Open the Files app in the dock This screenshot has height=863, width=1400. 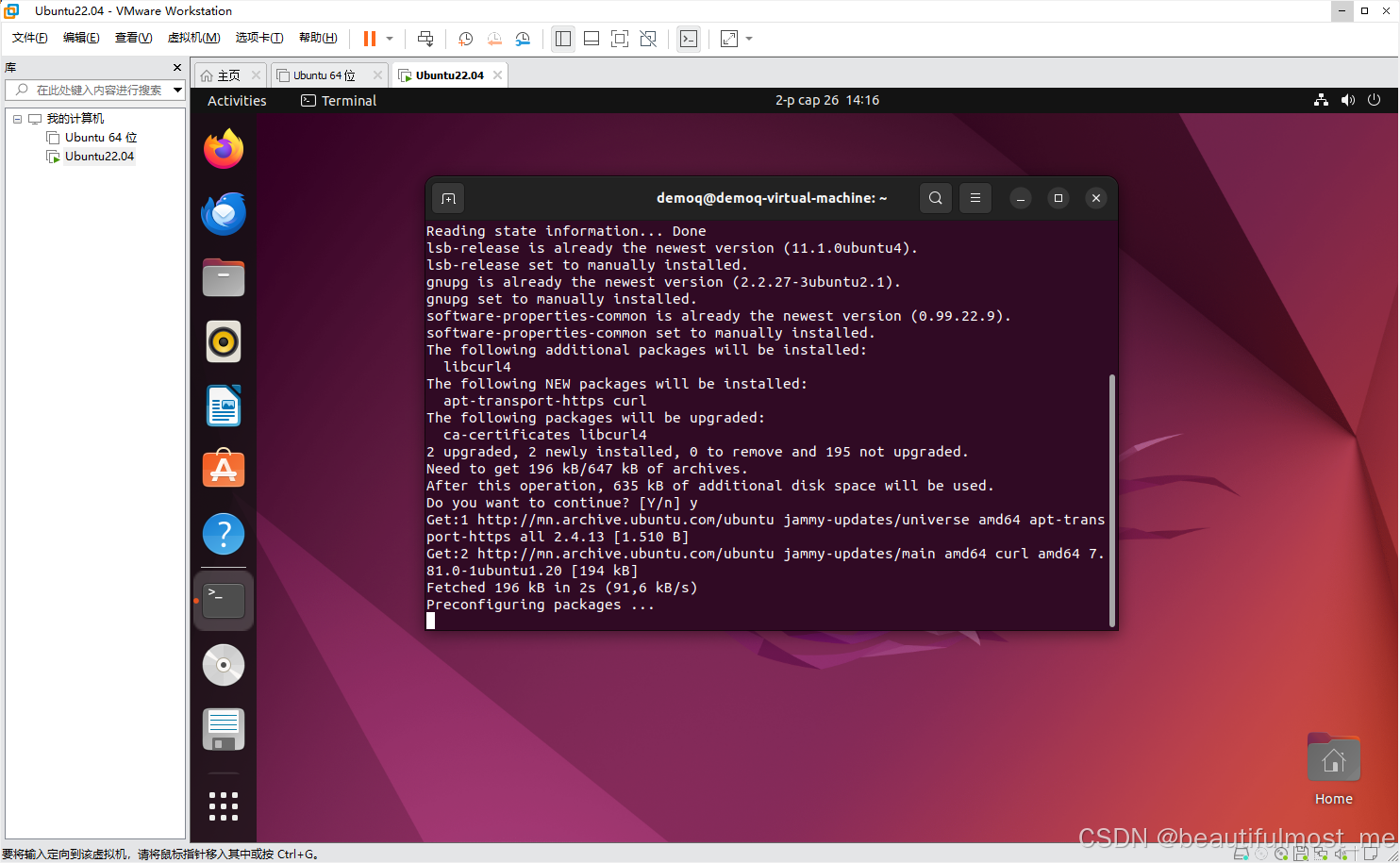click(x=224, y=277)
